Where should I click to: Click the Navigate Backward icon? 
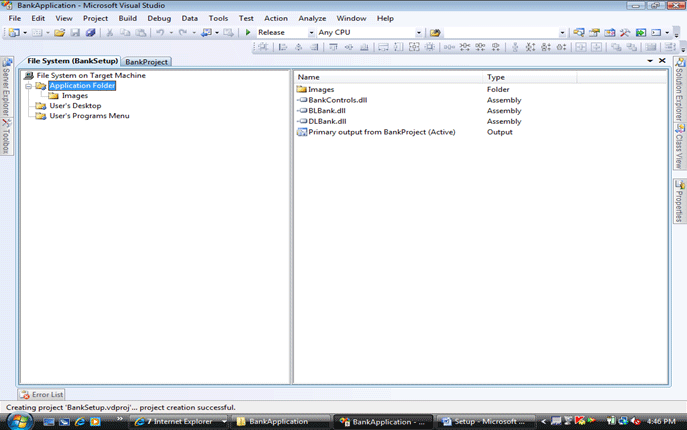click(x=206, y=32)
